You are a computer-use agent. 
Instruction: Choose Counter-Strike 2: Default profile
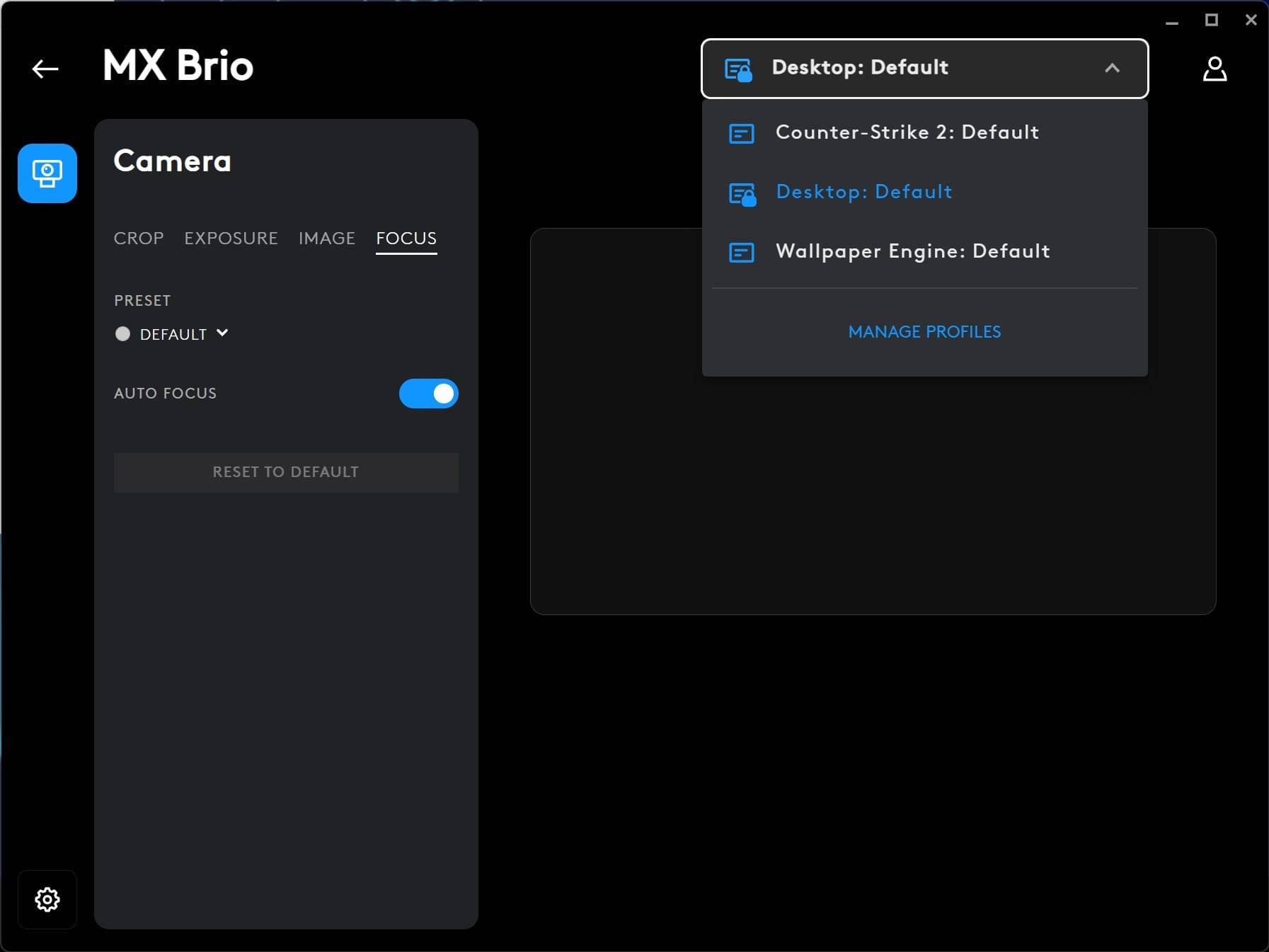pos(924,132)
